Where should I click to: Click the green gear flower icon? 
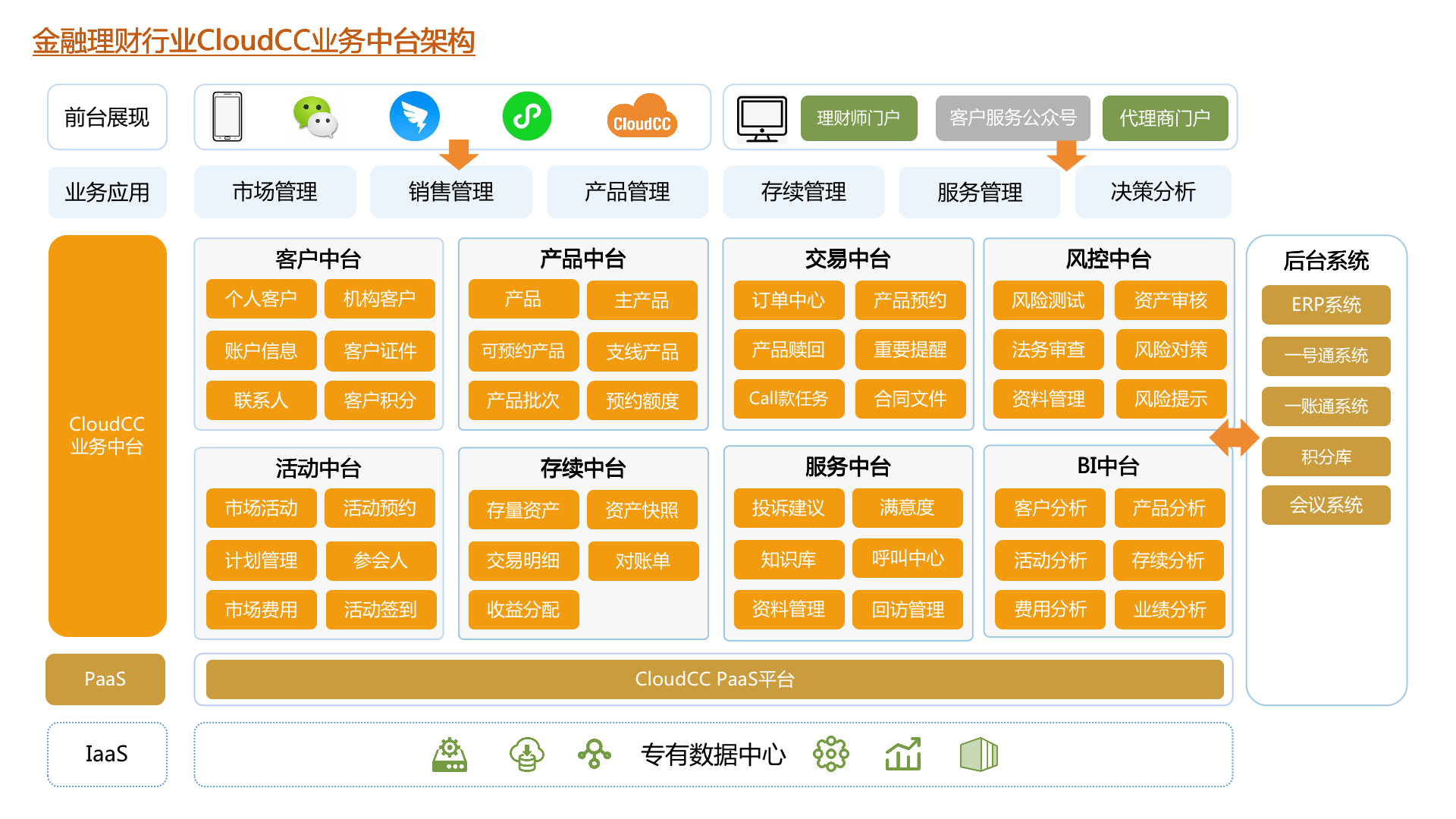pos(830,754)
